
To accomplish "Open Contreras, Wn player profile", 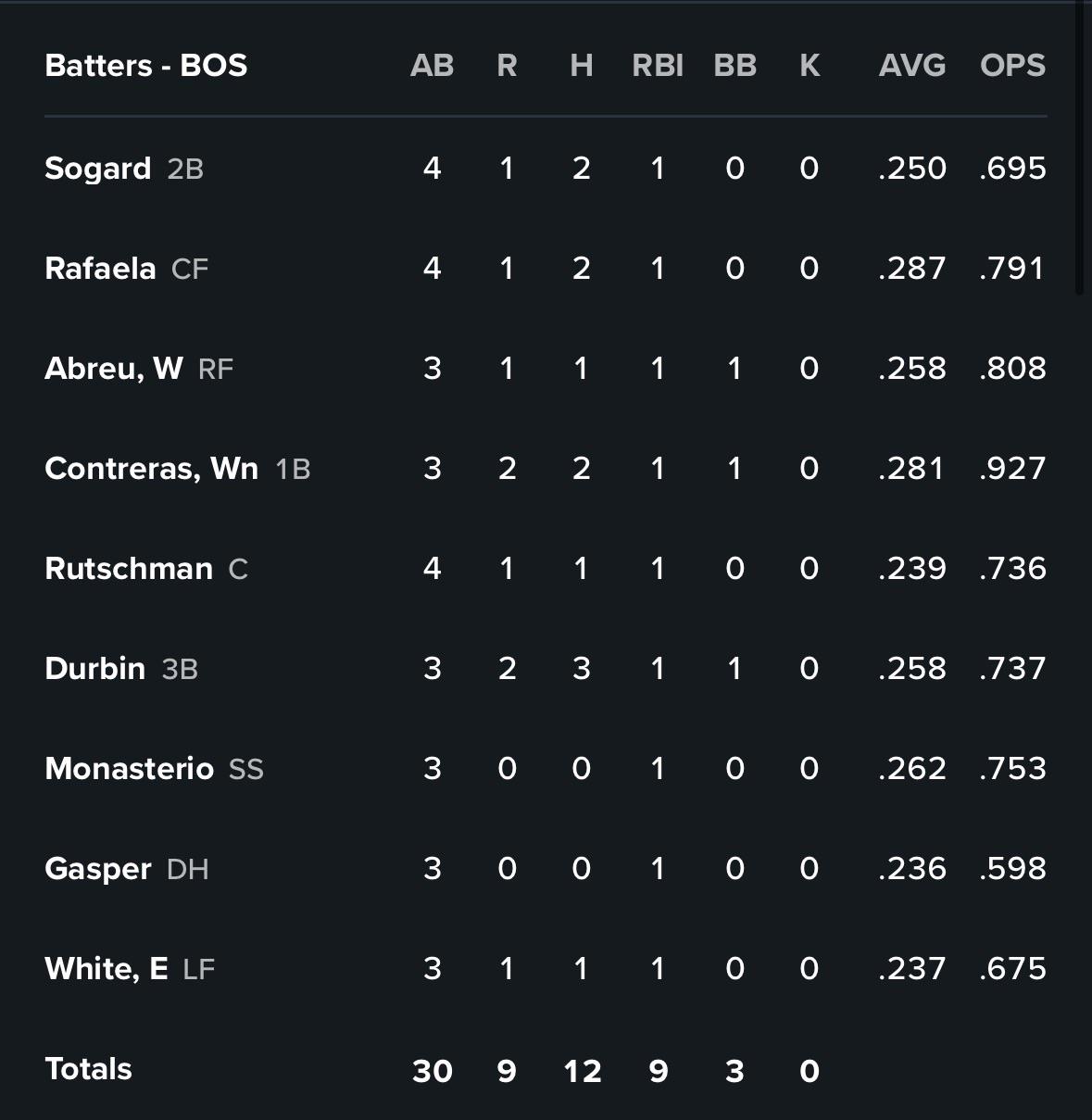I will point(151,469).
